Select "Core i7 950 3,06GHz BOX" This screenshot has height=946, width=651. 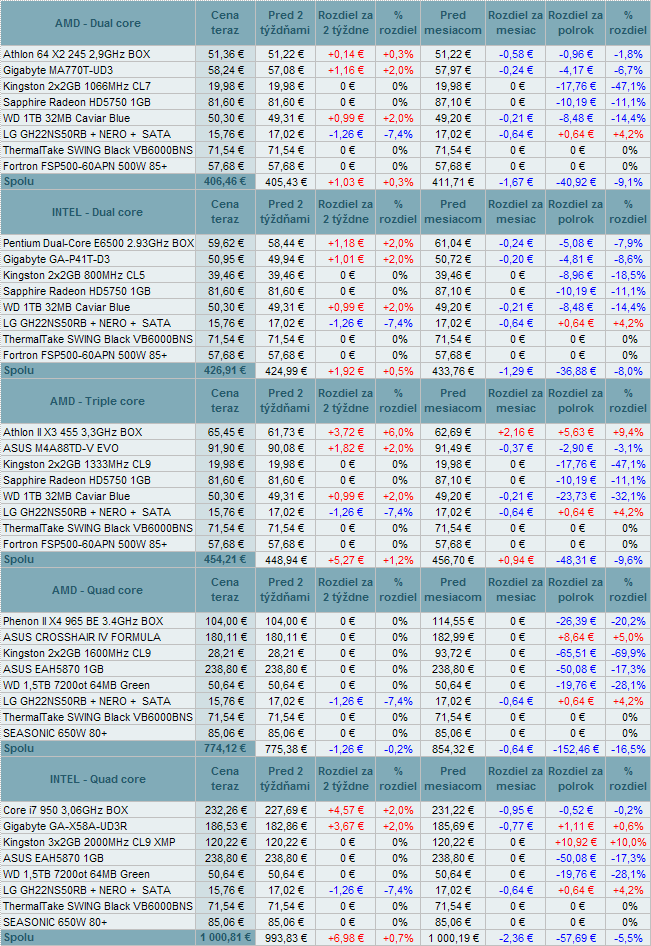coord(66,810)
